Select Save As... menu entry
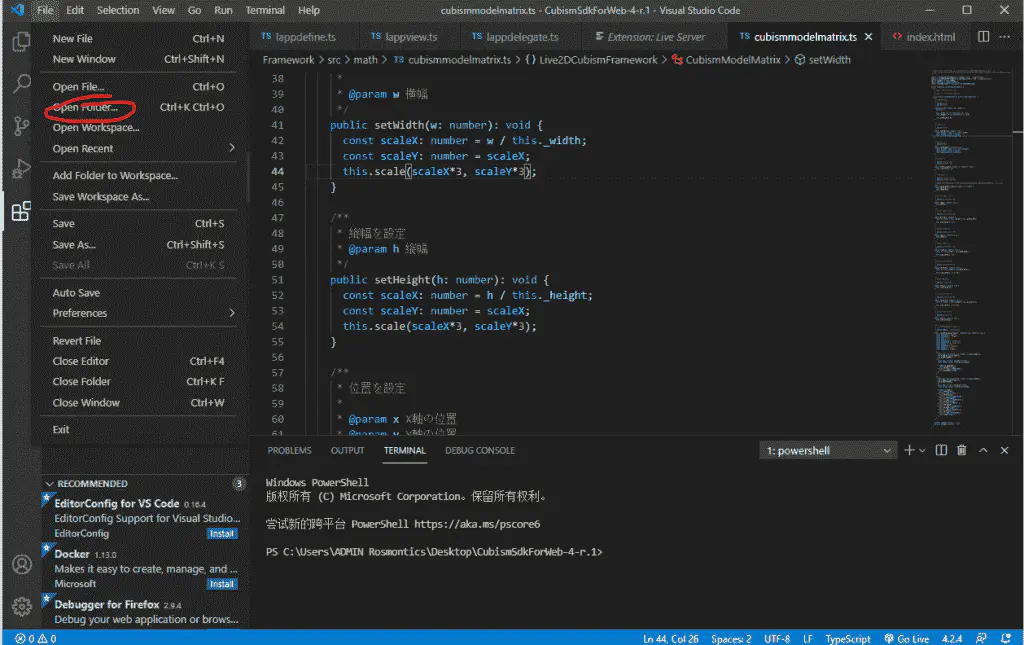The image size is (1024, 645). tap(138, 244)
